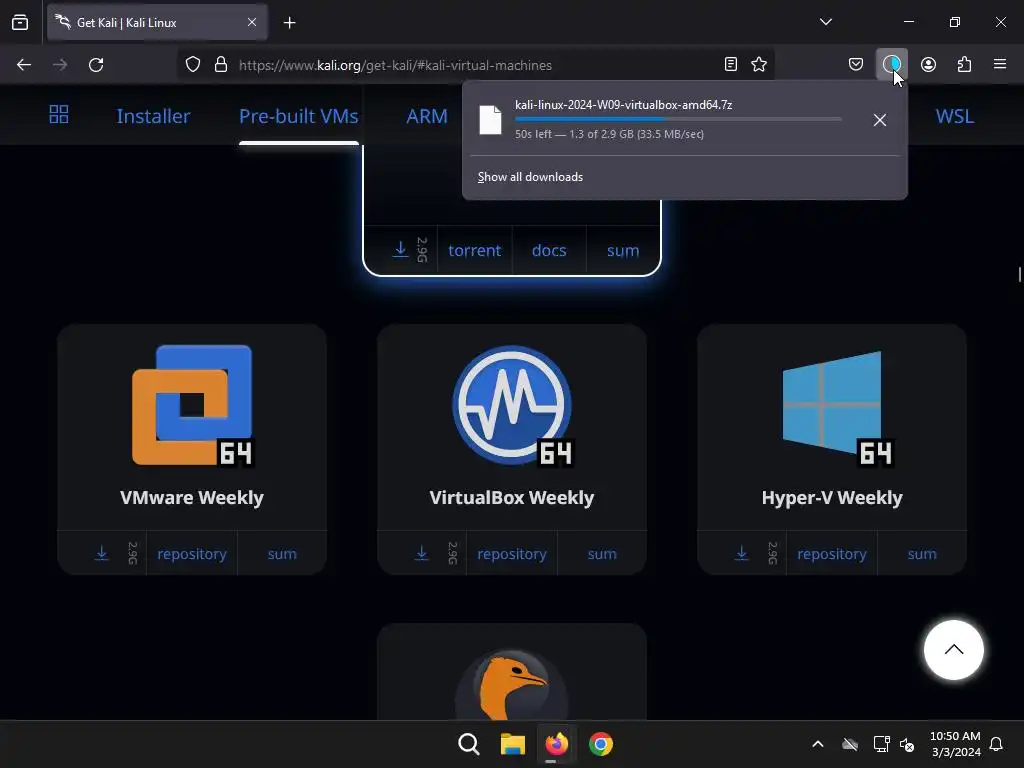1024x768 pixels.
Task: Select the Pre-built VMs tab
Action: point(298,116)
